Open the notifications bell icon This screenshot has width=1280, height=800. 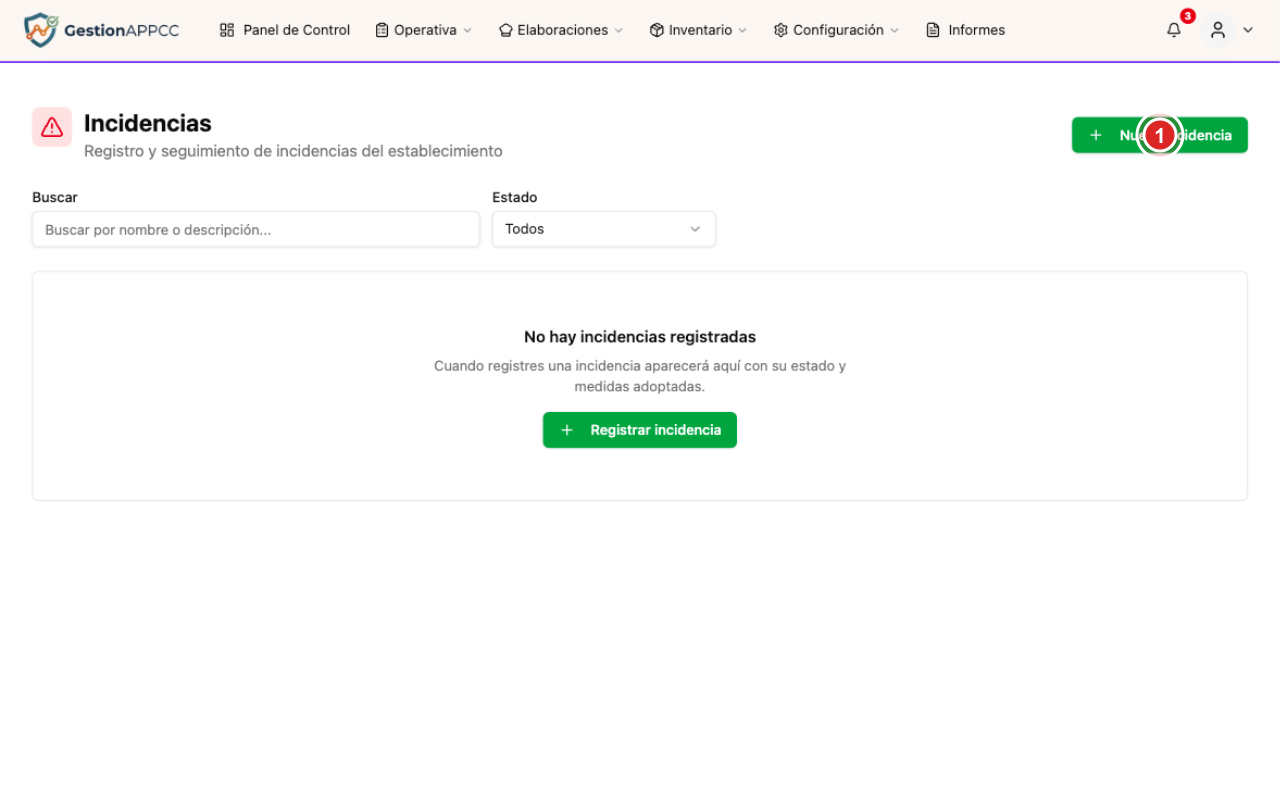1174,30
